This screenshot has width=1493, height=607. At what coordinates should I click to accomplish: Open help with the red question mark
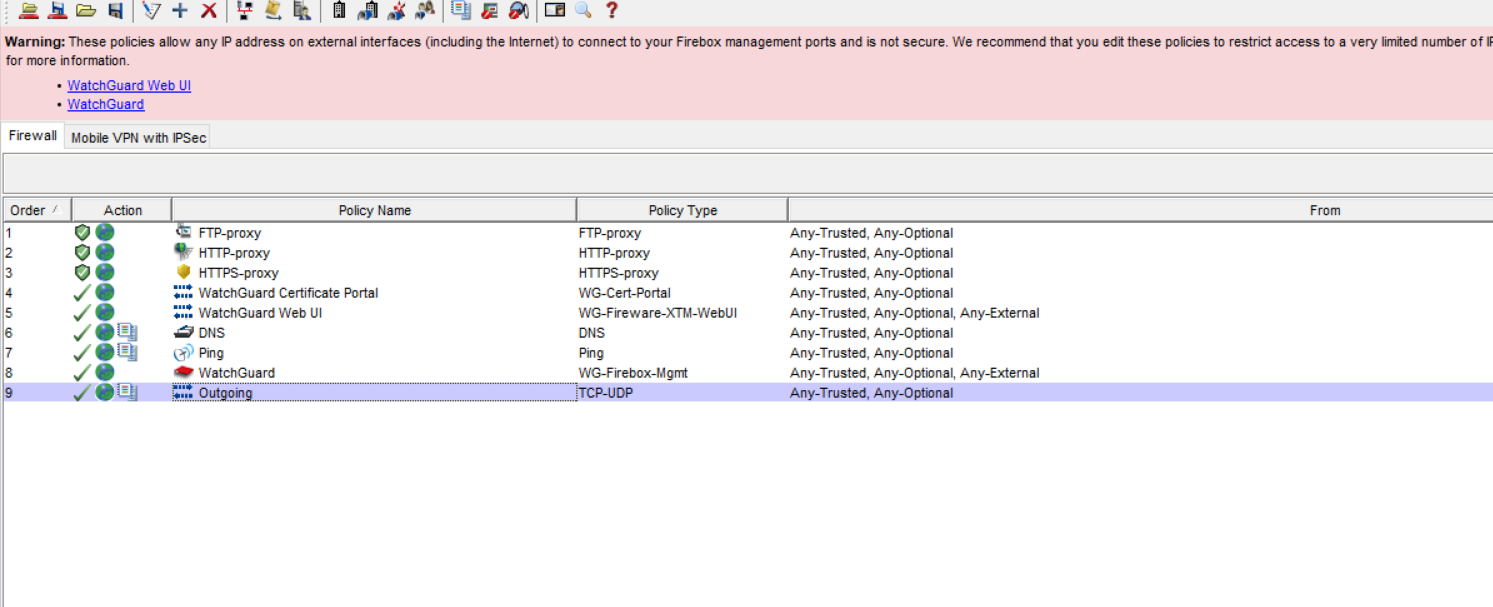(x=612, y=10)
